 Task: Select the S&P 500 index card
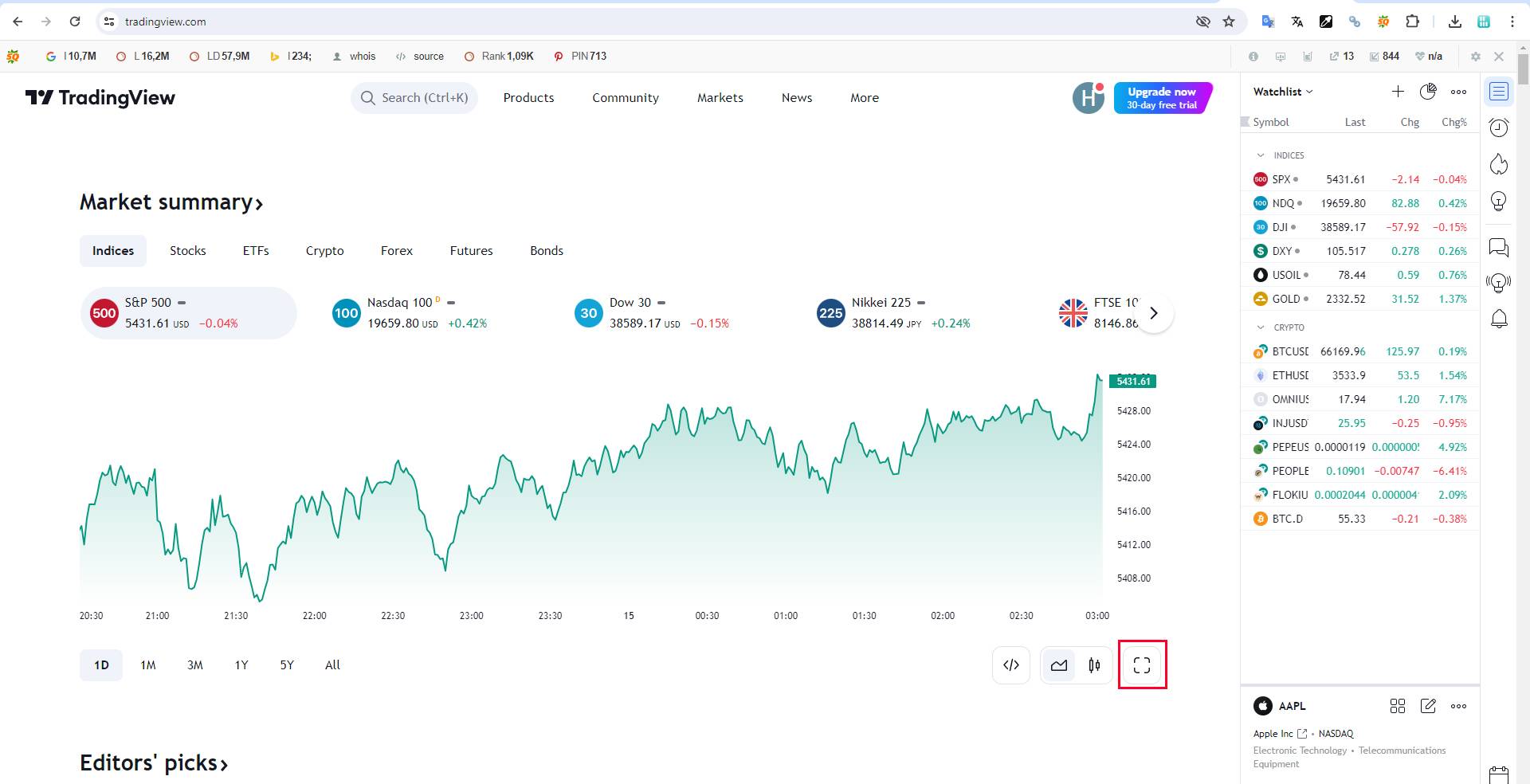click(189, 313)
